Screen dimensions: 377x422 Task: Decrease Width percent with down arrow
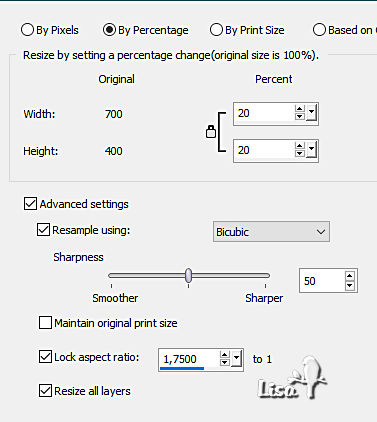(299, 116)
